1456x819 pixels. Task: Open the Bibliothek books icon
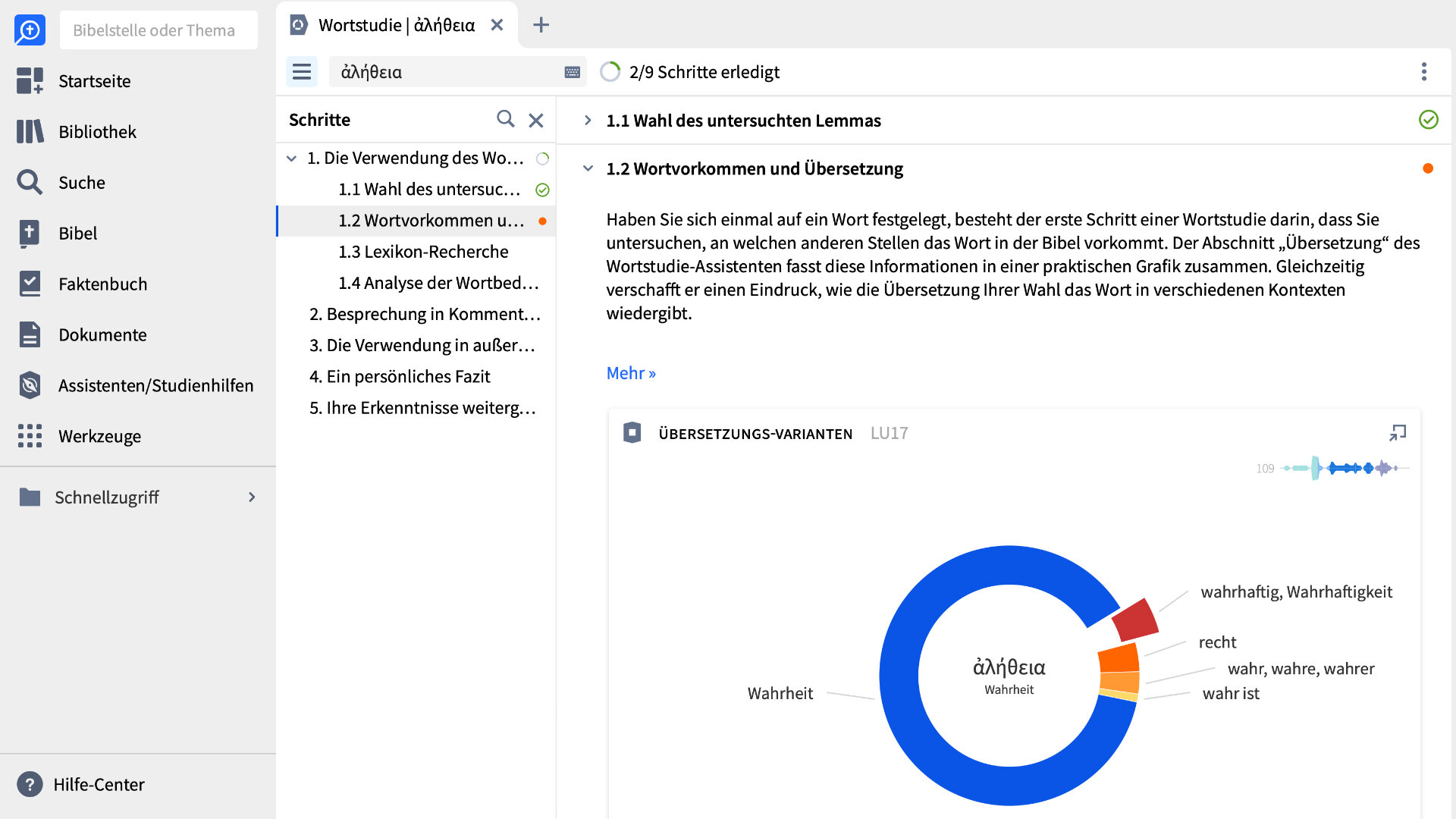click(30, 131)
